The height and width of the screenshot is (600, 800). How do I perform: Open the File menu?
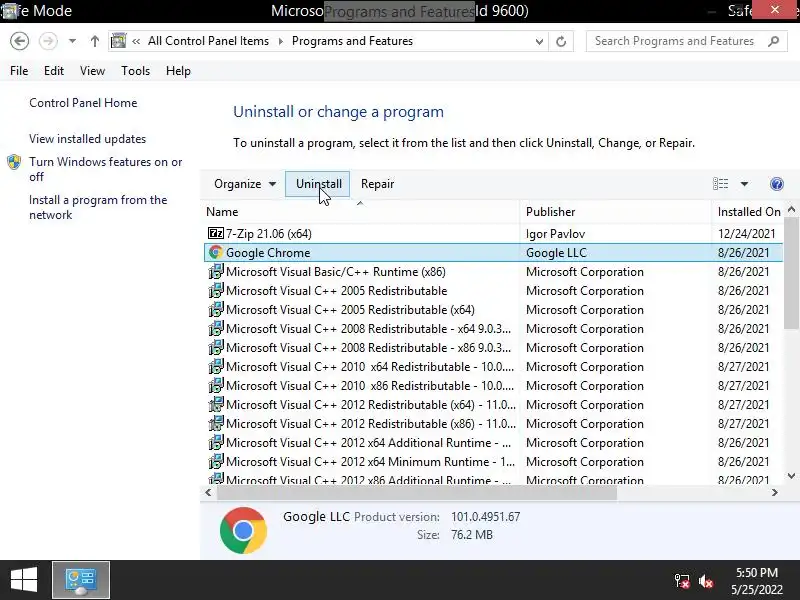click(x=19, y=71)
